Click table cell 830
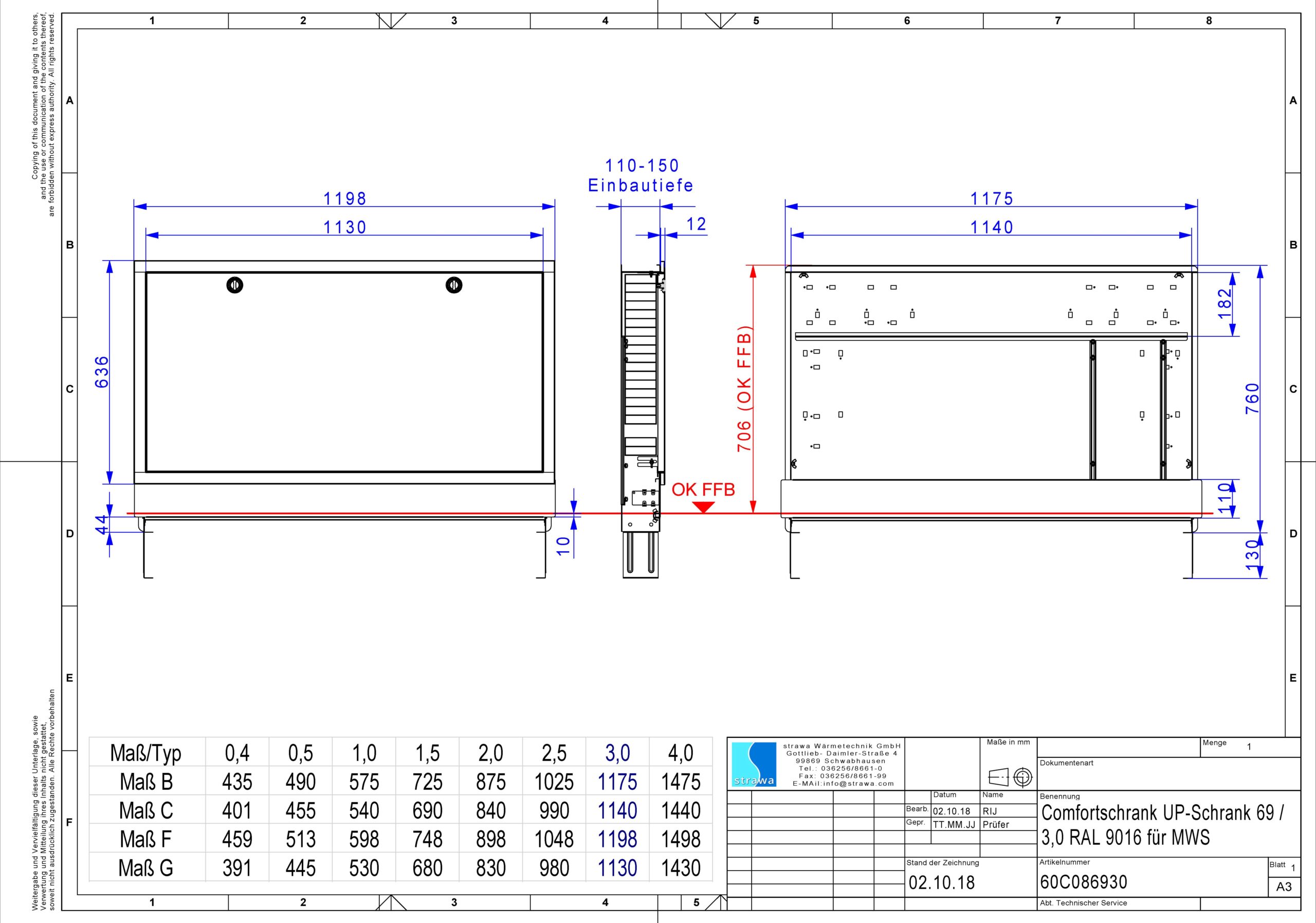This screenshot has height=923, width=1316. click(x=490, y=867)
